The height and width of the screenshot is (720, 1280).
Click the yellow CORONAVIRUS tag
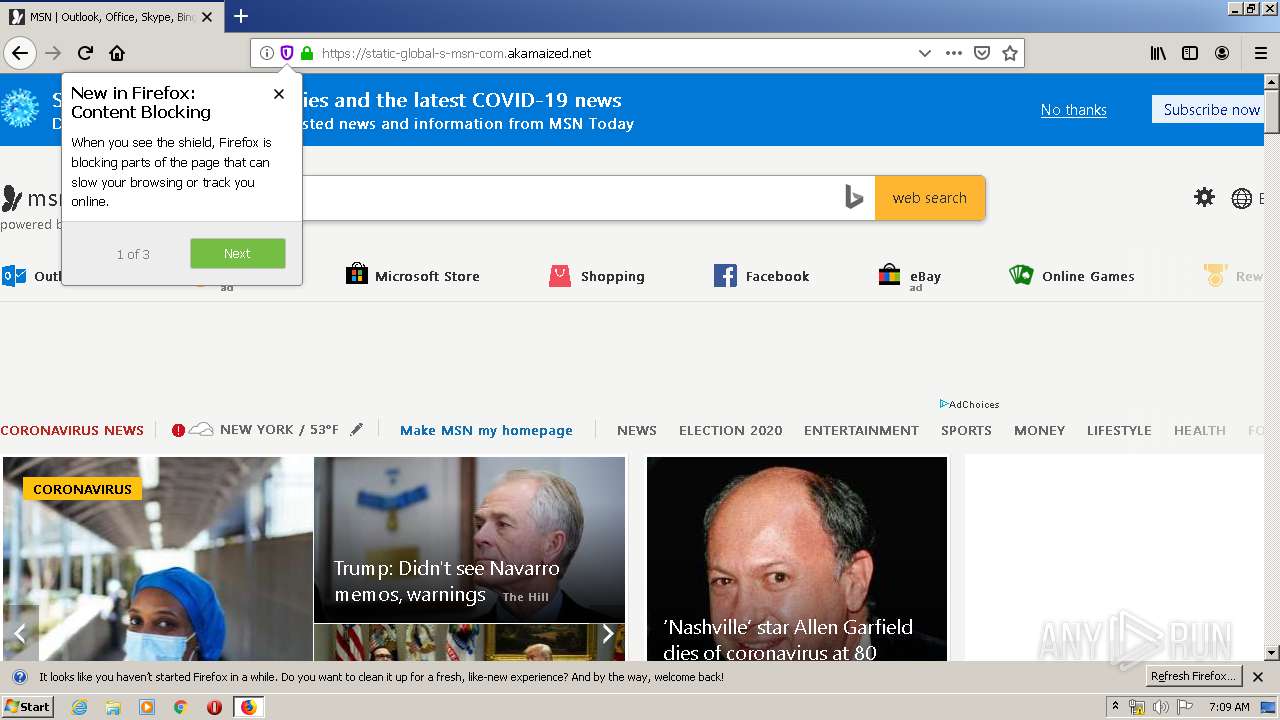(82, 489)
